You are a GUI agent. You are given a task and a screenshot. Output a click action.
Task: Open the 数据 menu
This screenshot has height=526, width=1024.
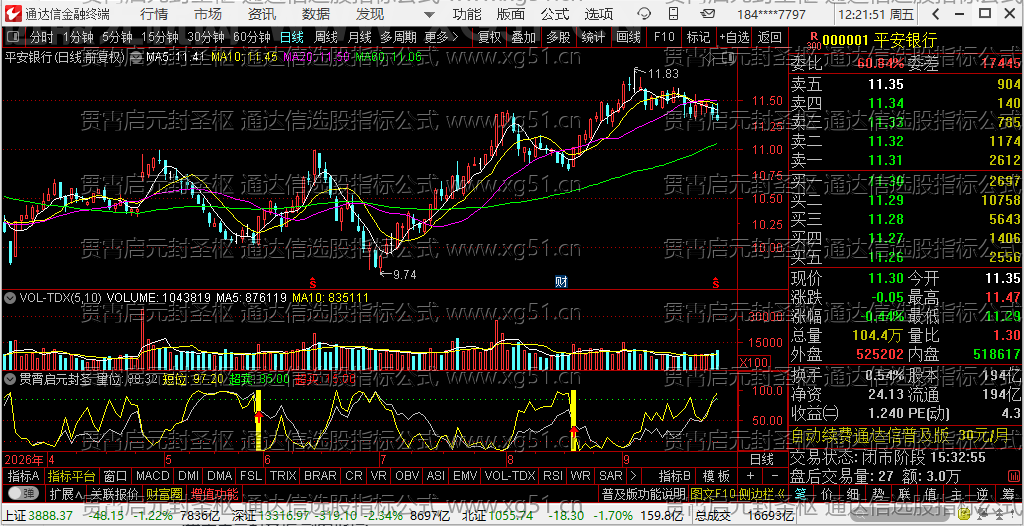pyautogui.click(x=316, y=14)
